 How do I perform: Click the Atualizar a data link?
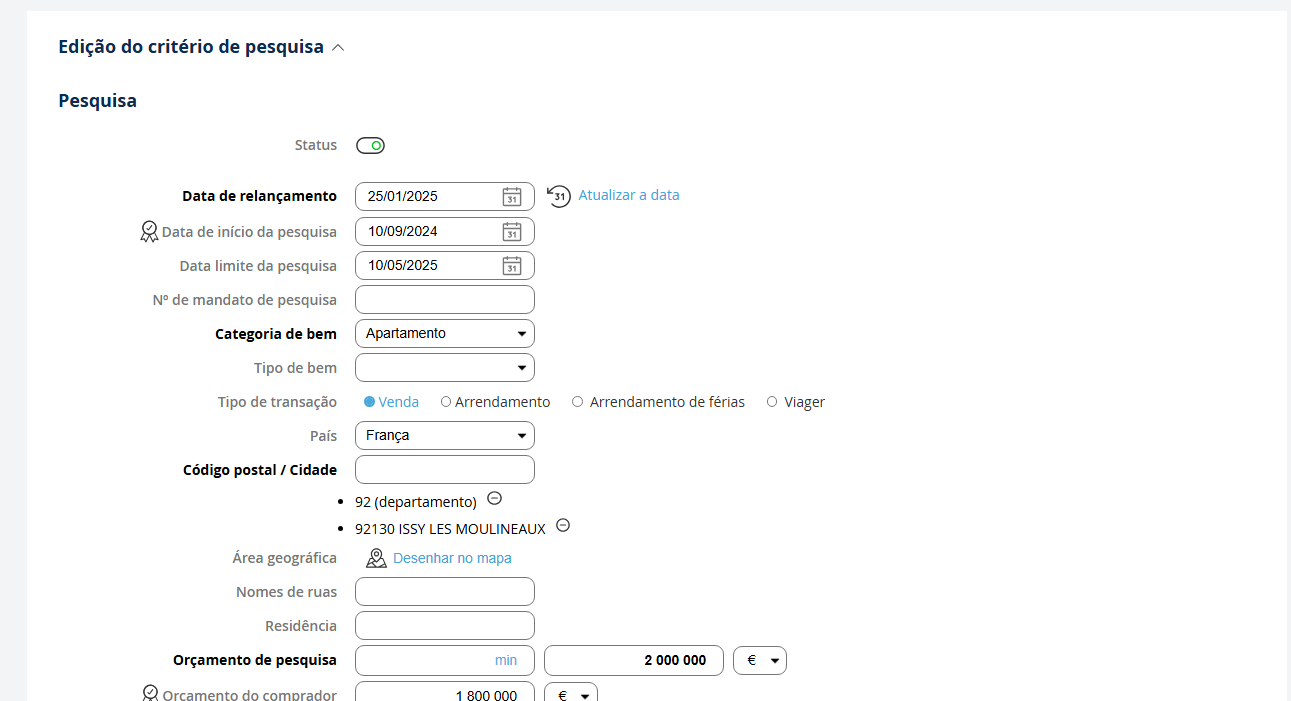pos(629,196)
